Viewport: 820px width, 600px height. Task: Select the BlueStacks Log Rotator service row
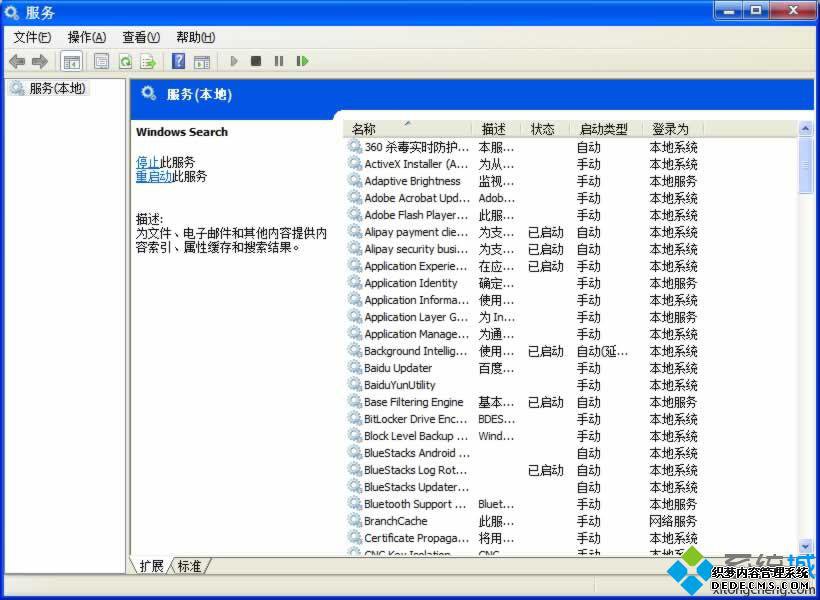tap(523, 470)
